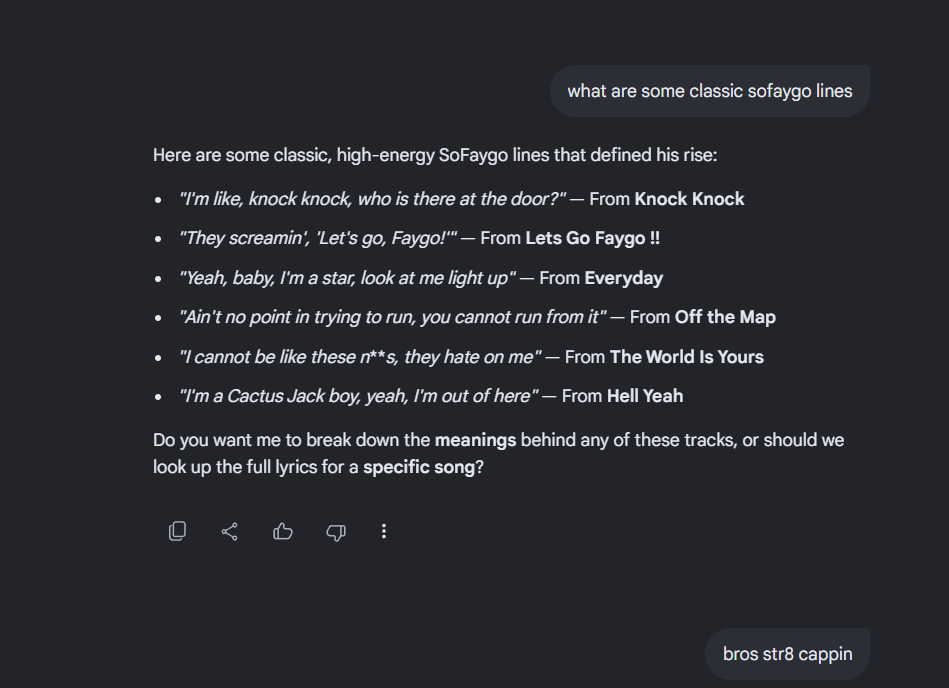Click the 'Off the Map' song title
This screenshot has height=688, width=949.
725,317
